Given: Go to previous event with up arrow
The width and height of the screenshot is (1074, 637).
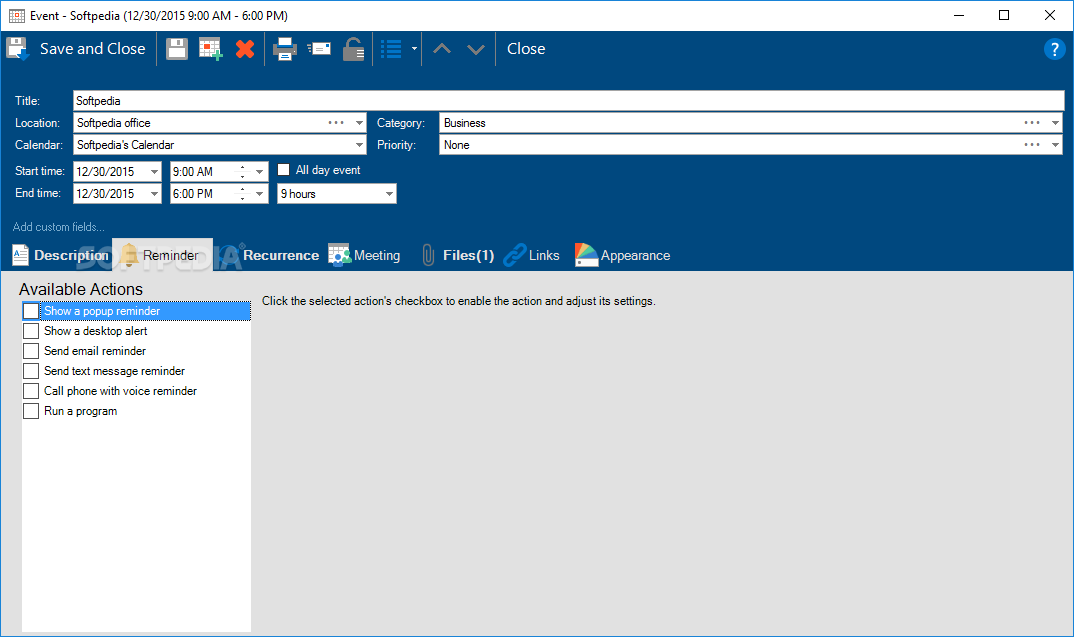Looking at the screenshot, I should tap(442, 49).
